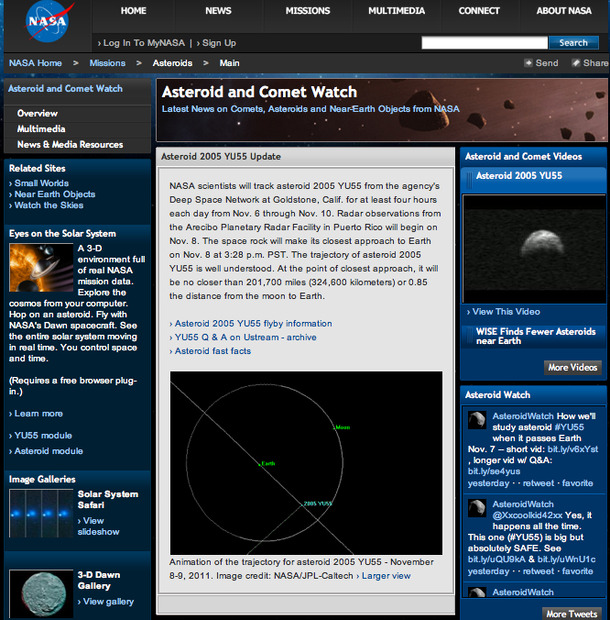Open bit.ly/uWnU1c tweet link
Image resolution: width=610 pixels, height=620 pixels.
click(x=567, y=559)
